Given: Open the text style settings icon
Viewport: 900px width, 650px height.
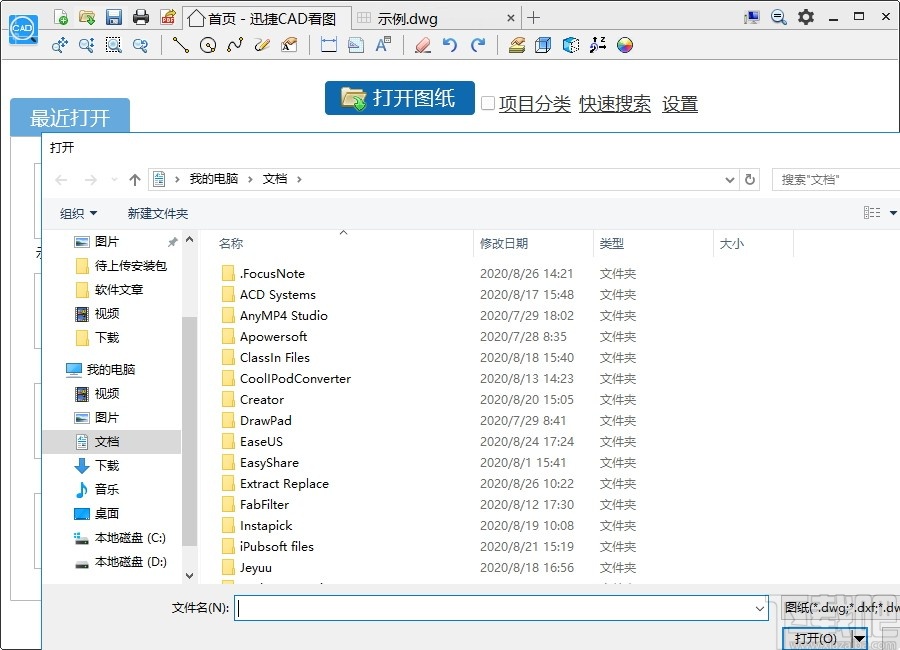Looking at the screenshot, I should tap(383, 45).
